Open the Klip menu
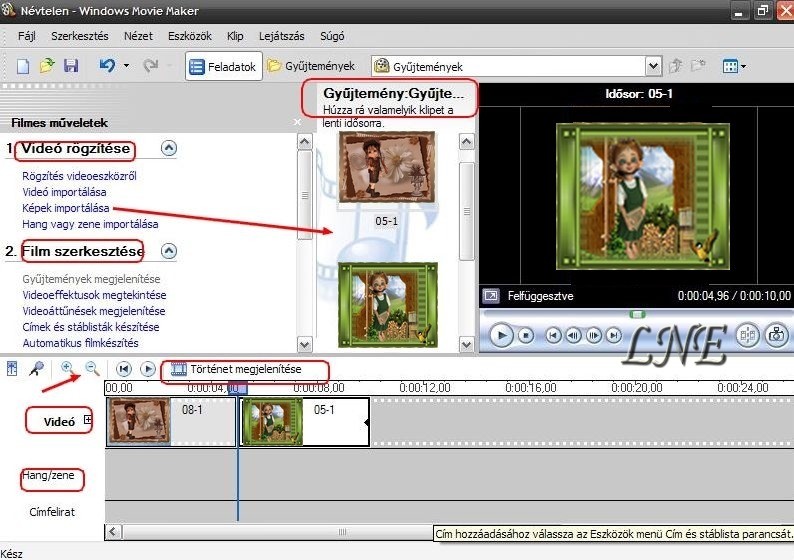 click(235, 36)
